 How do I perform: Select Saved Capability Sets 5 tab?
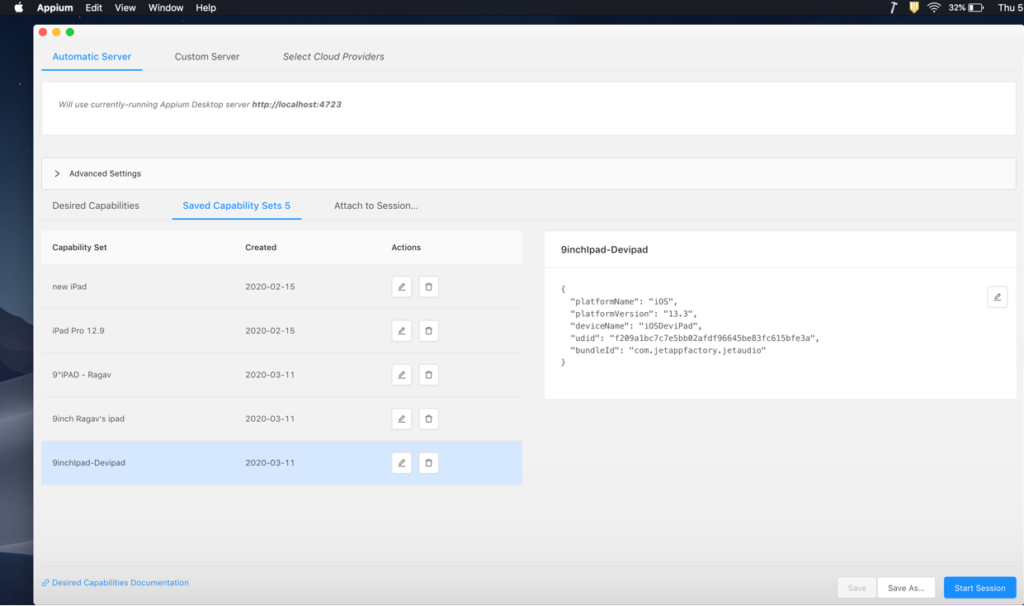pyautogui.click(x=236, y=206)
